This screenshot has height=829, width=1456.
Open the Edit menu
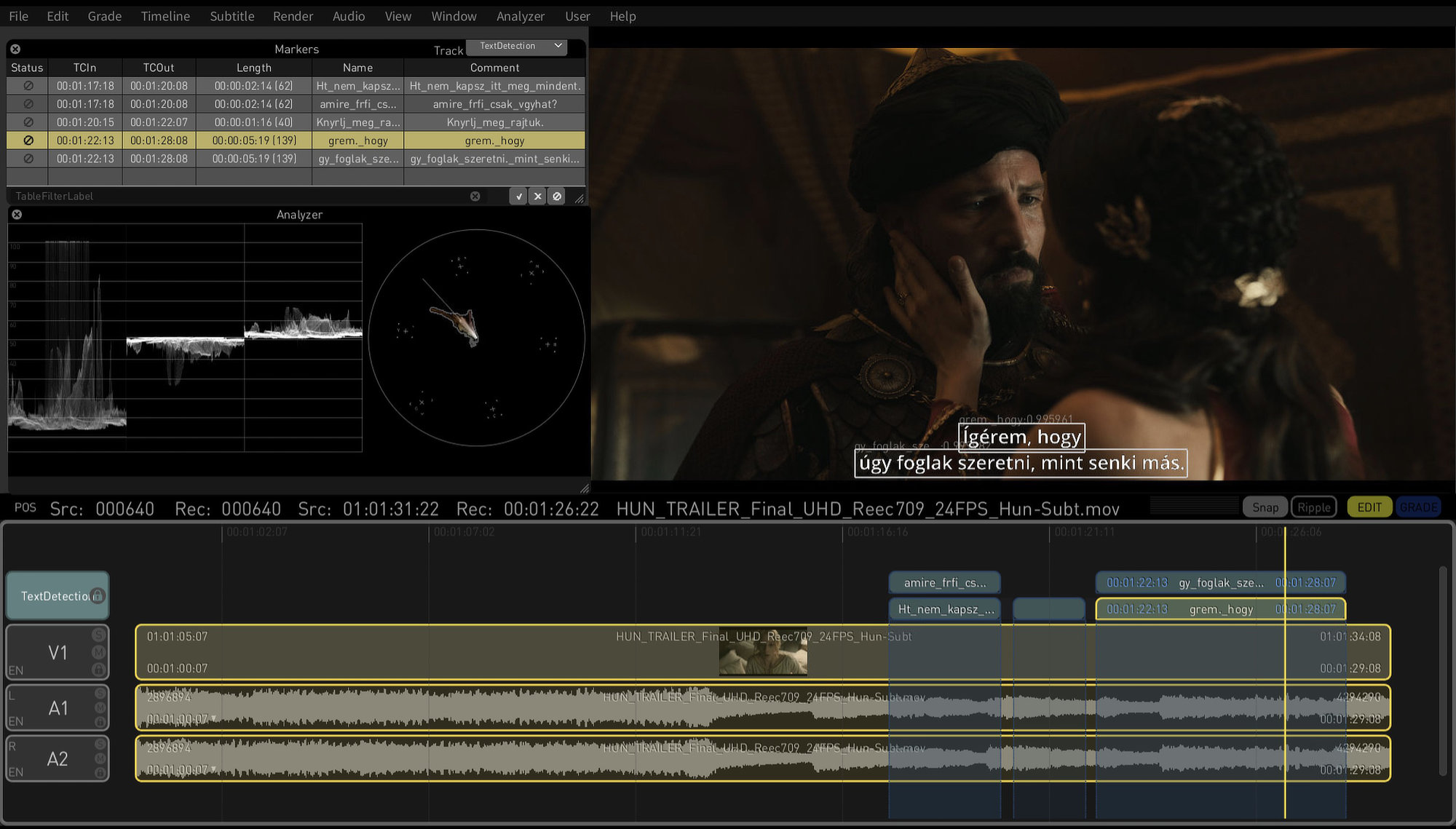58,16
